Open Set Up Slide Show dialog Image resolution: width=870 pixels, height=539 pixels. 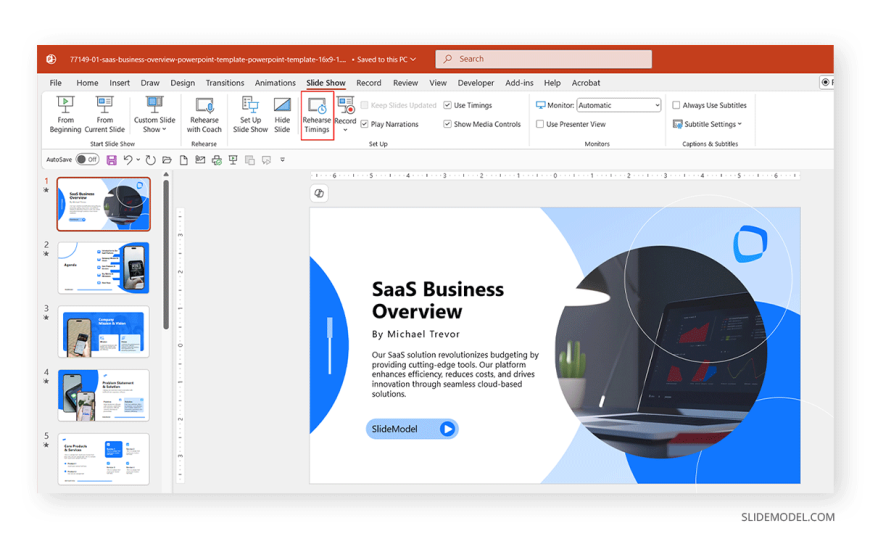[x=250, y=114]
